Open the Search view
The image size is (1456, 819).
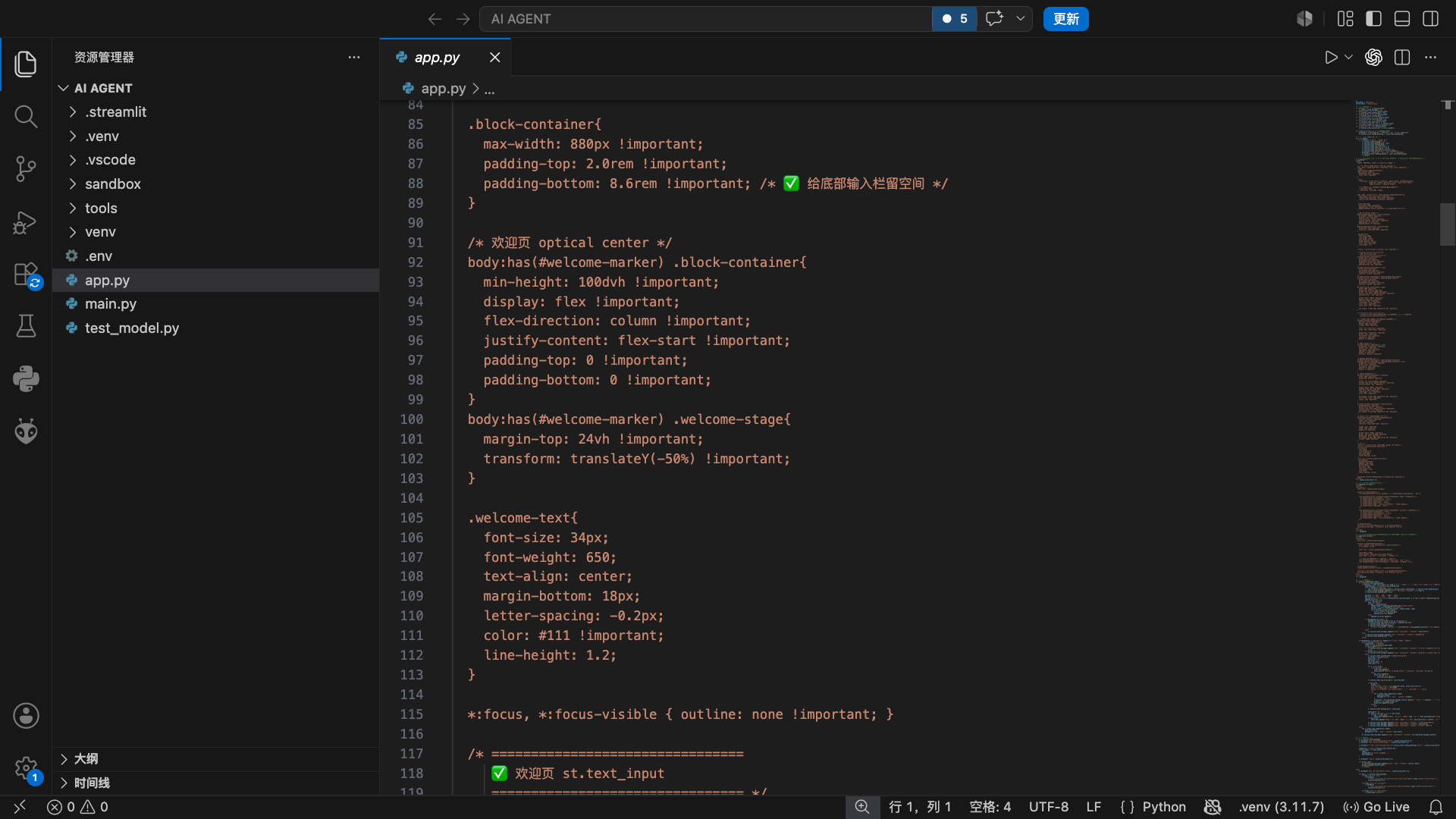26,116
